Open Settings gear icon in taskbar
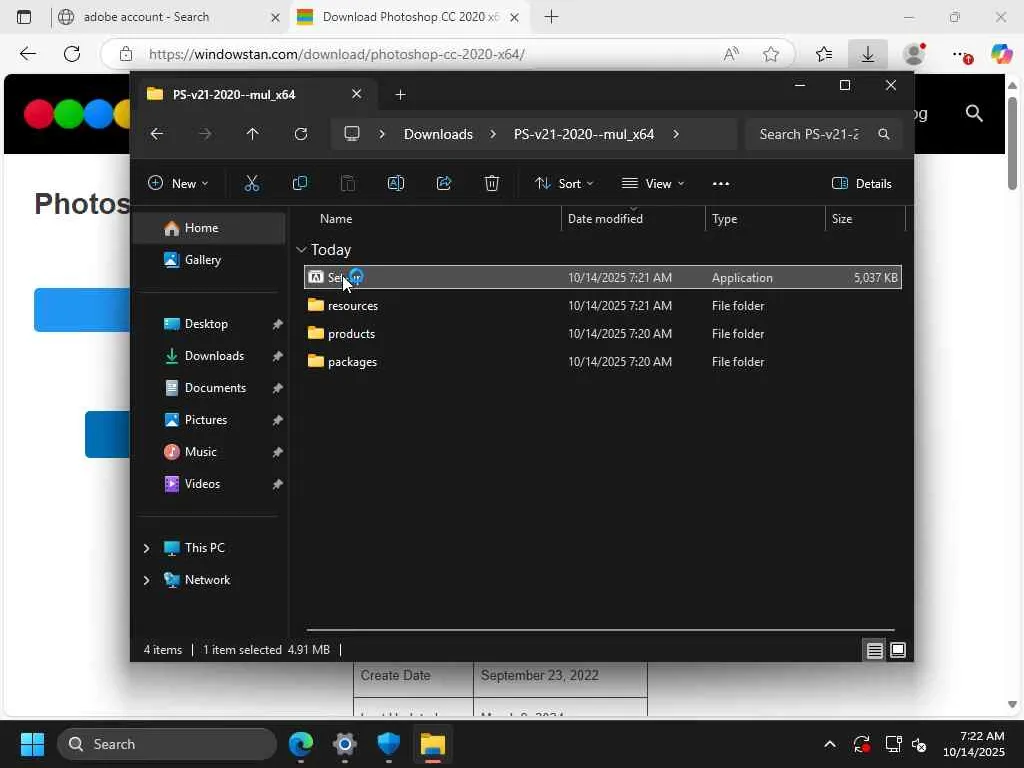The height and width of the screenshot is (768, 1024). 345,744
